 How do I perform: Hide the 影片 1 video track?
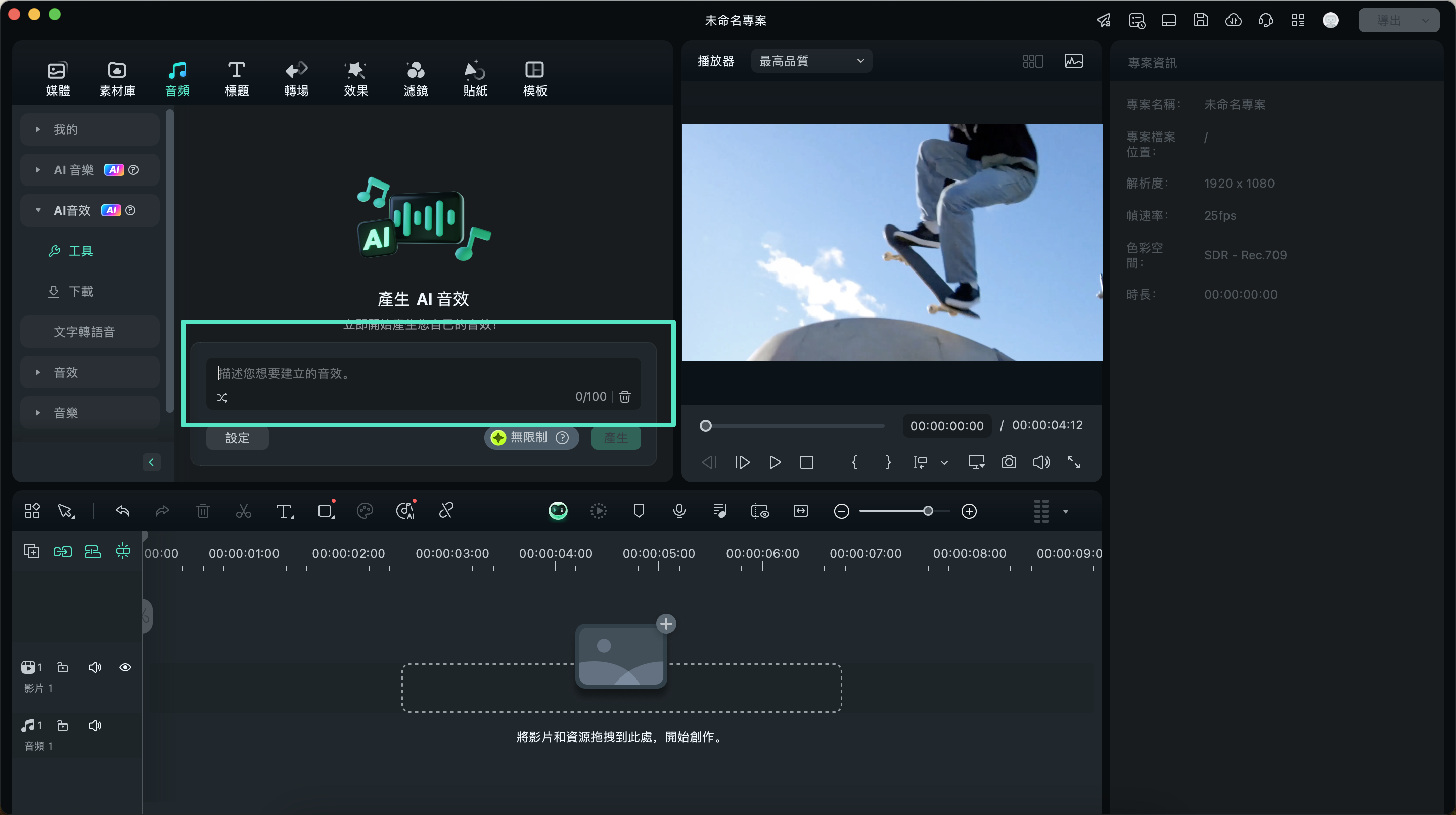point(125,667)
